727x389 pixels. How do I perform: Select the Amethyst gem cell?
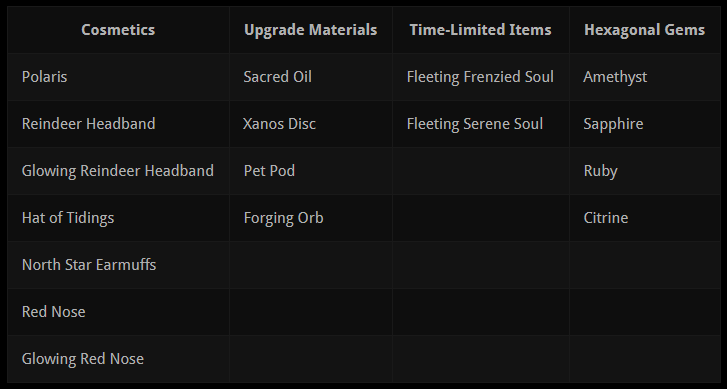point(644,77)
